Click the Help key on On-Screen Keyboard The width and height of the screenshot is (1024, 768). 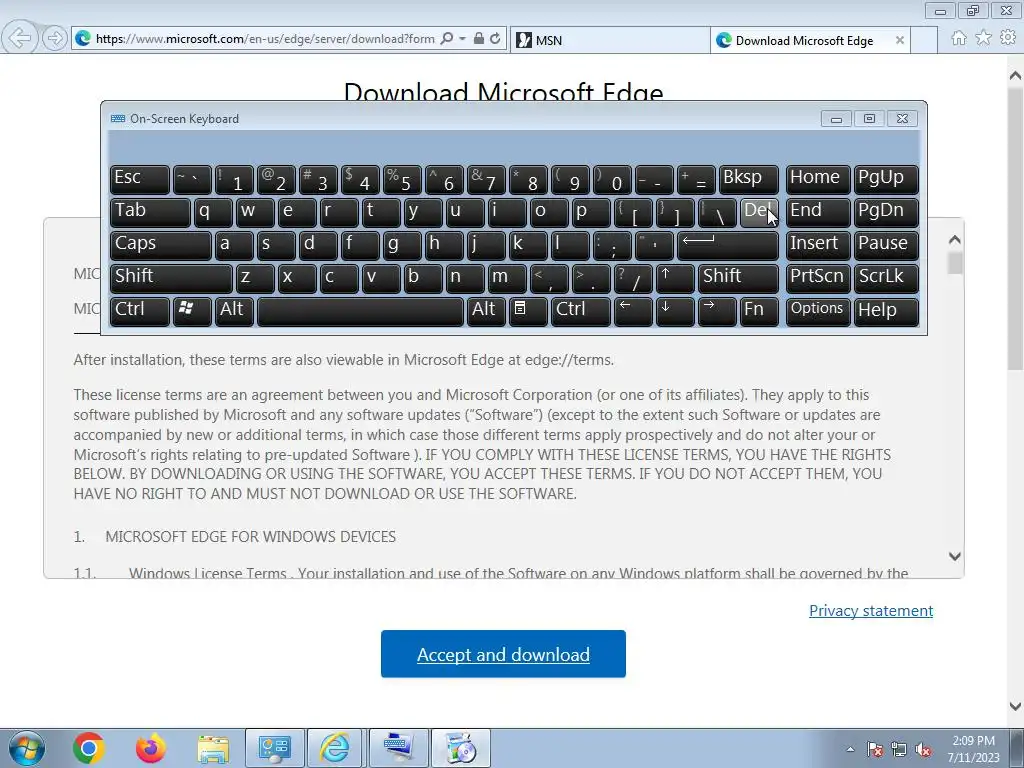tap(886, 310)
